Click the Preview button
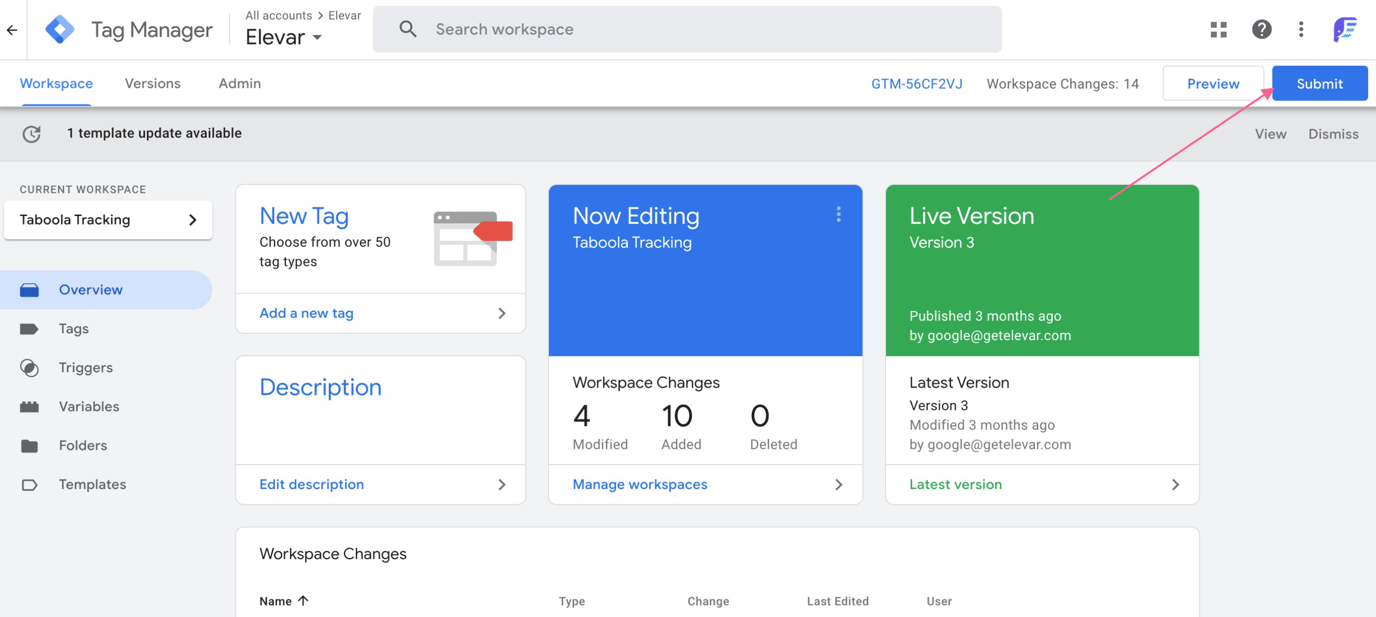1376x617 pixels. coord(1213,84)
